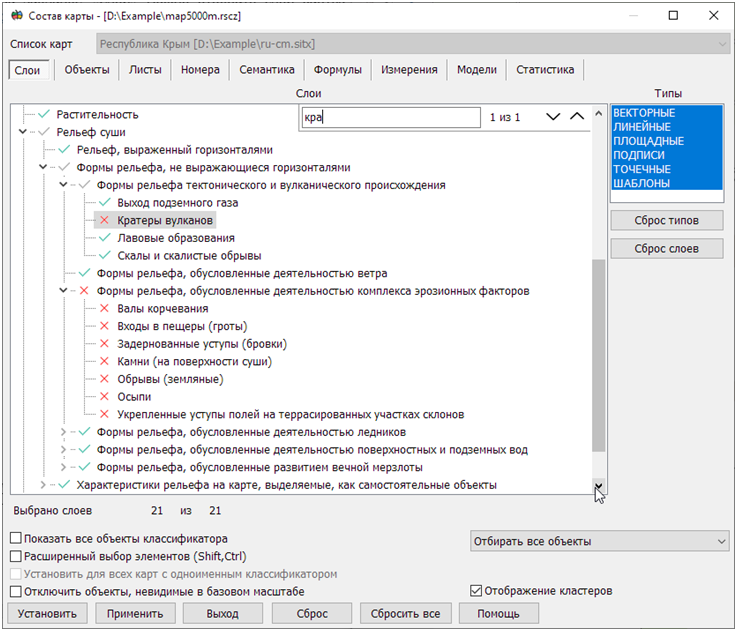Click the layer tree vertical scrollbar thumb
The width and height of the screenshot is (737, 631).
click(x=599, y=355)
